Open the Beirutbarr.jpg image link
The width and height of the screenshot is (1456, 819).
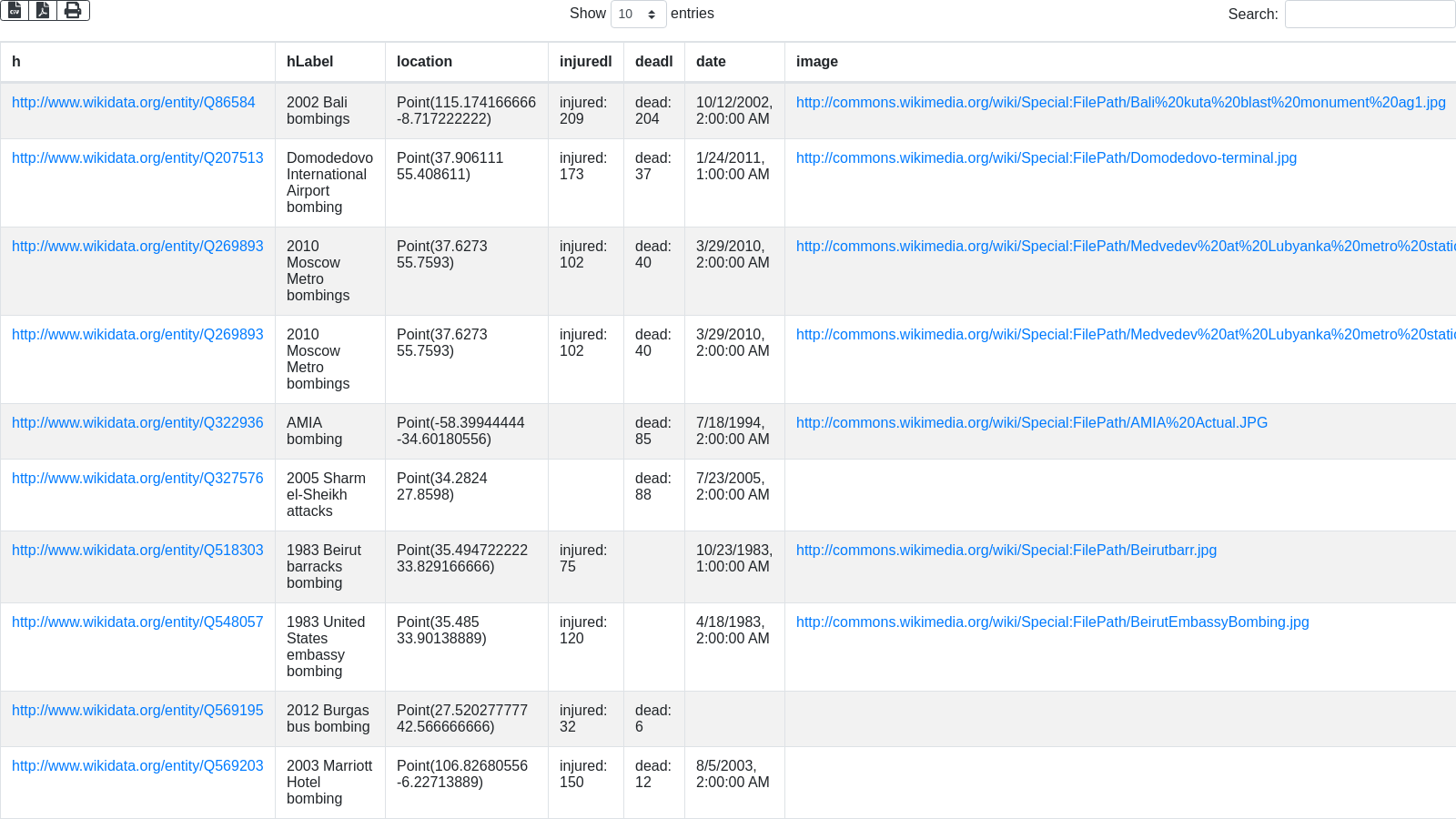[1006, 551]
